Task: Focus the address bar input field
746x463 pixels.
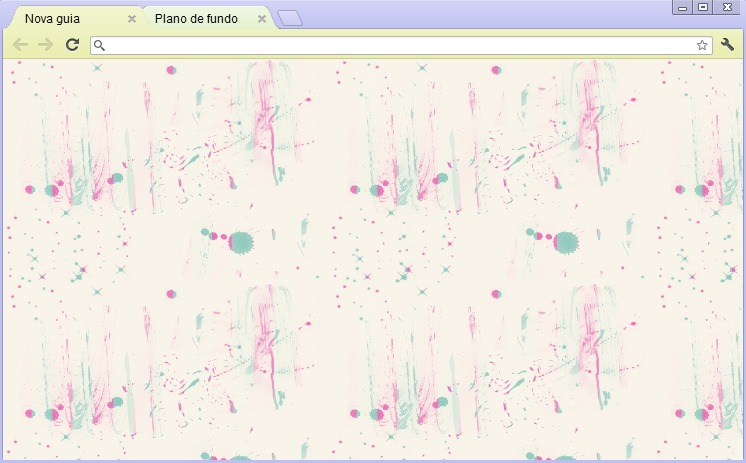Action: tap(401, 45)
